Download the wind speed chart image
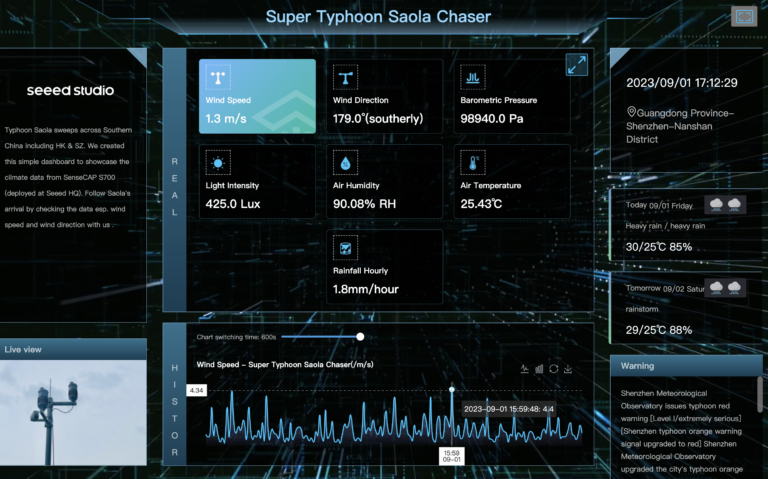Screen dimensions: 768x479 [568, 368]
